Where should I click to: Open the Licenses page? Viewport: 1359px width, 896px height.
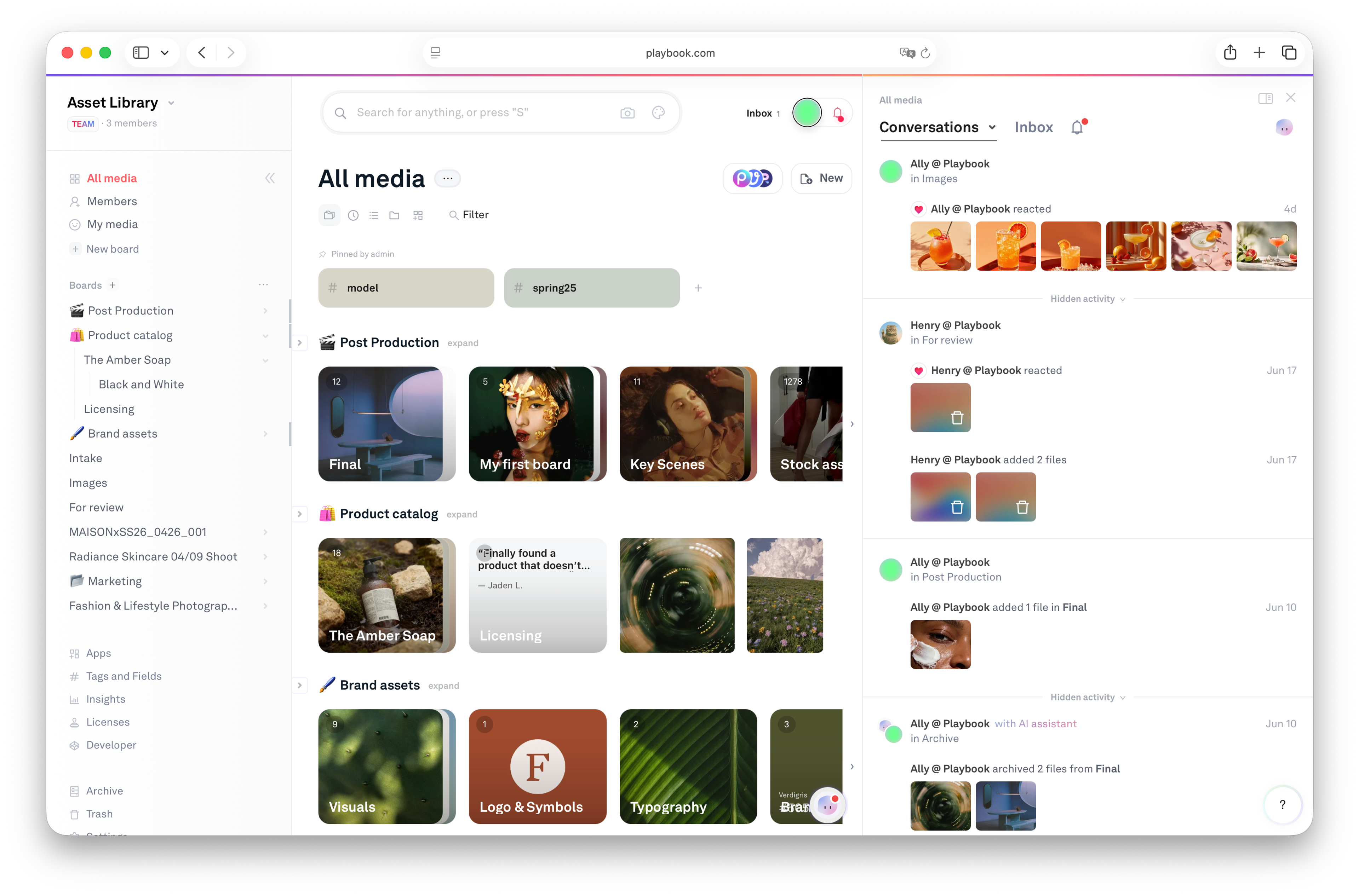point(108,722)
